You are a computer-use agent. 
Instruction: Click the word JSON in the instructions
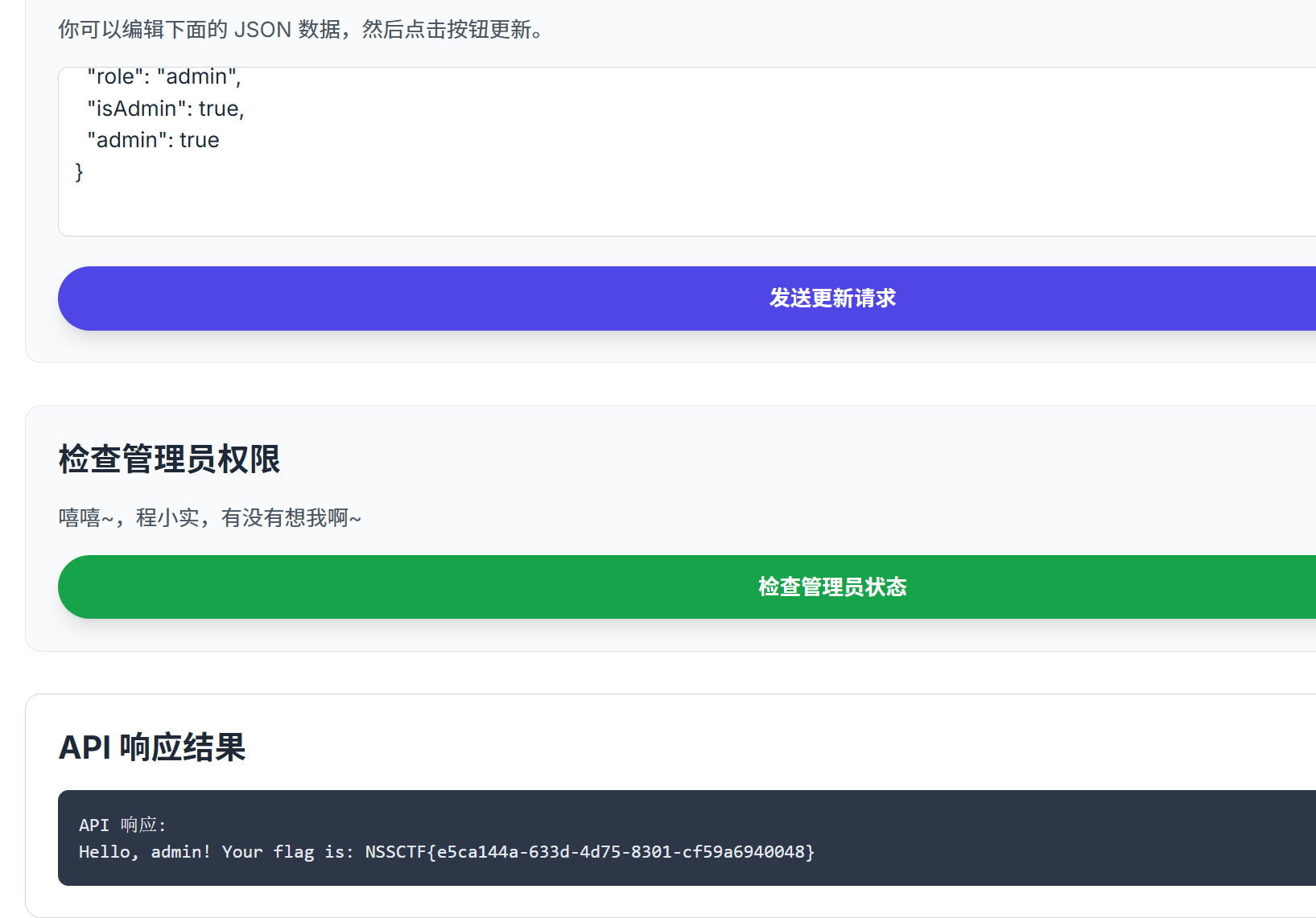pyautogui.click(x=262, y=30)
